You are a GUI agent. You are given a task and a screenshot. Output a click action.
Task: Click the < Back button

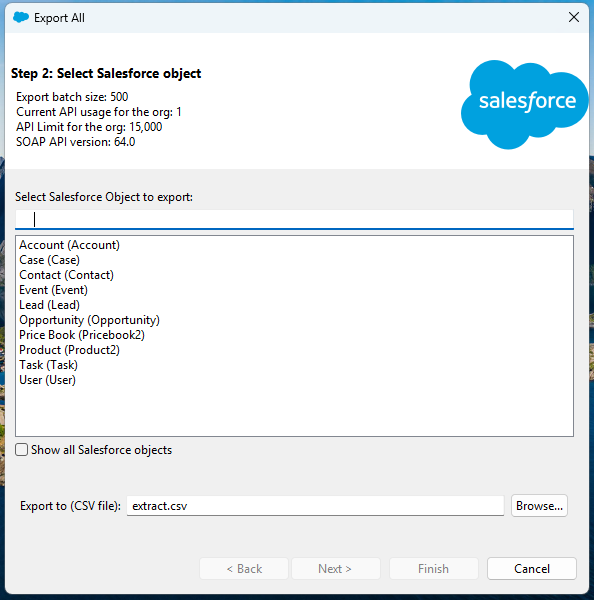(x=244, y=569)
